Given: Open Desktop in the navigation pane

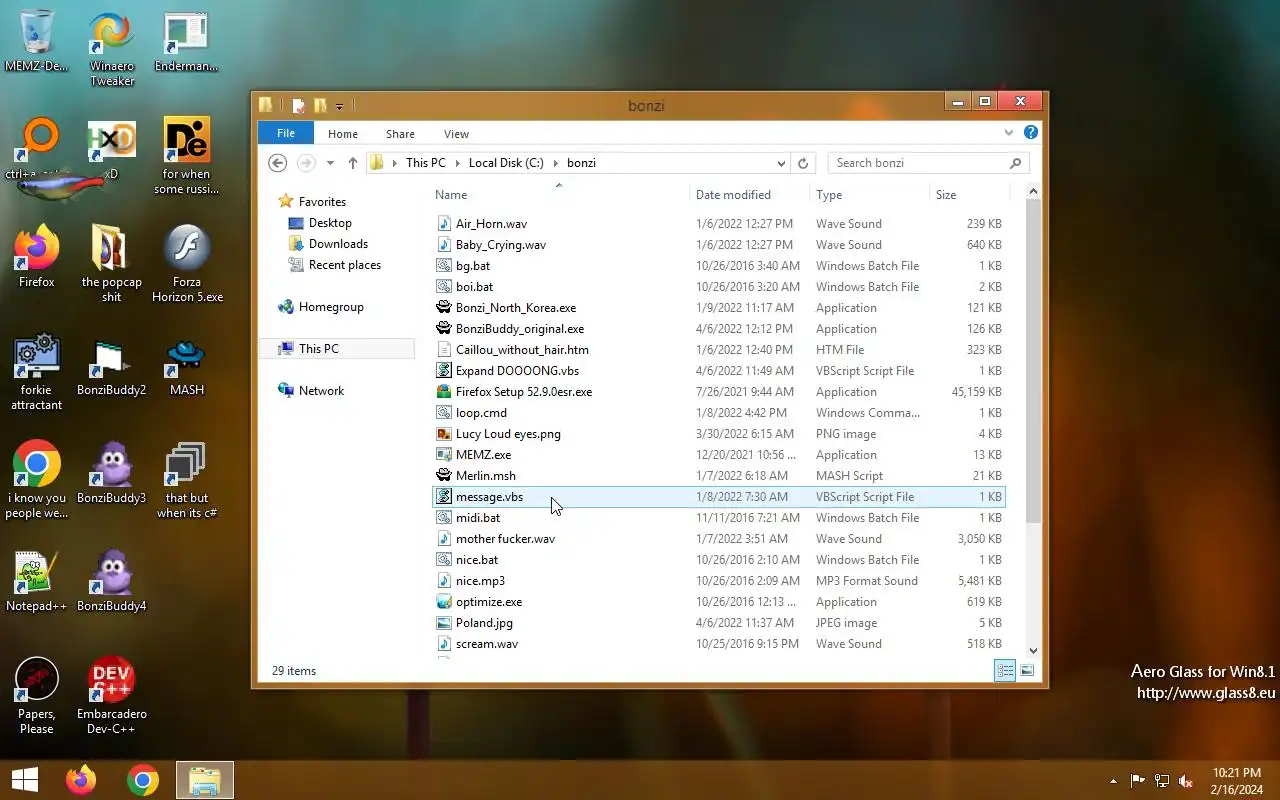Looking at the screenshot, I should click(x=330, y=223).
